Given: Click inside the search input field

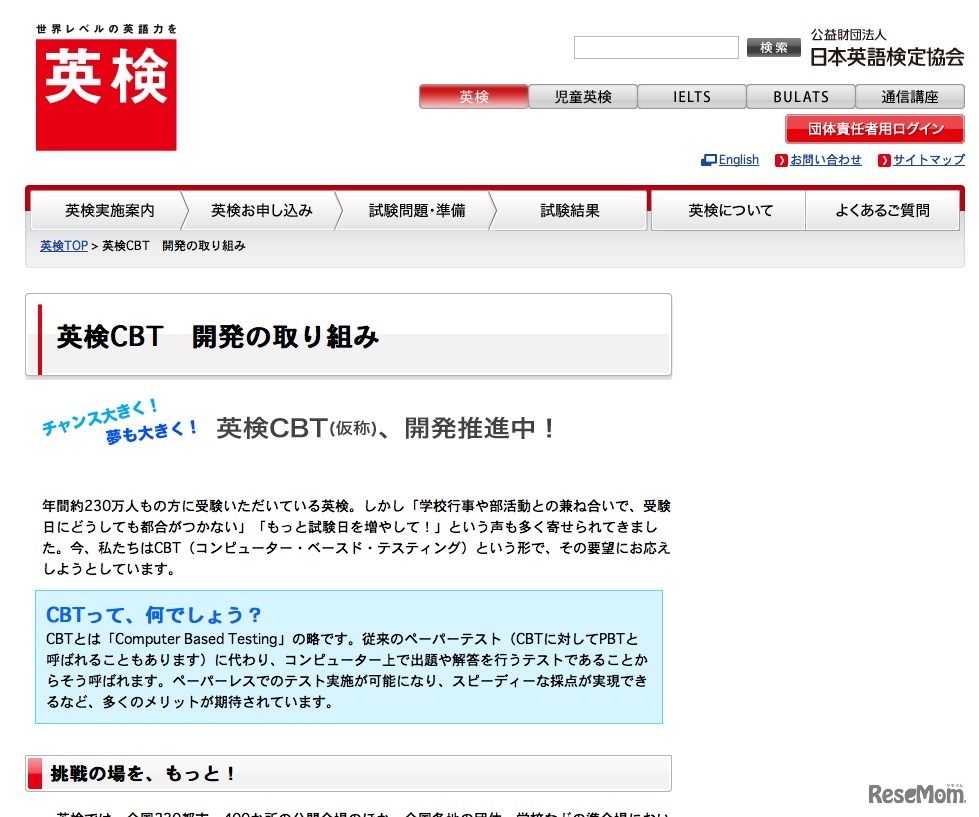Looking at the screenshot, I should (x=655, y=47).
